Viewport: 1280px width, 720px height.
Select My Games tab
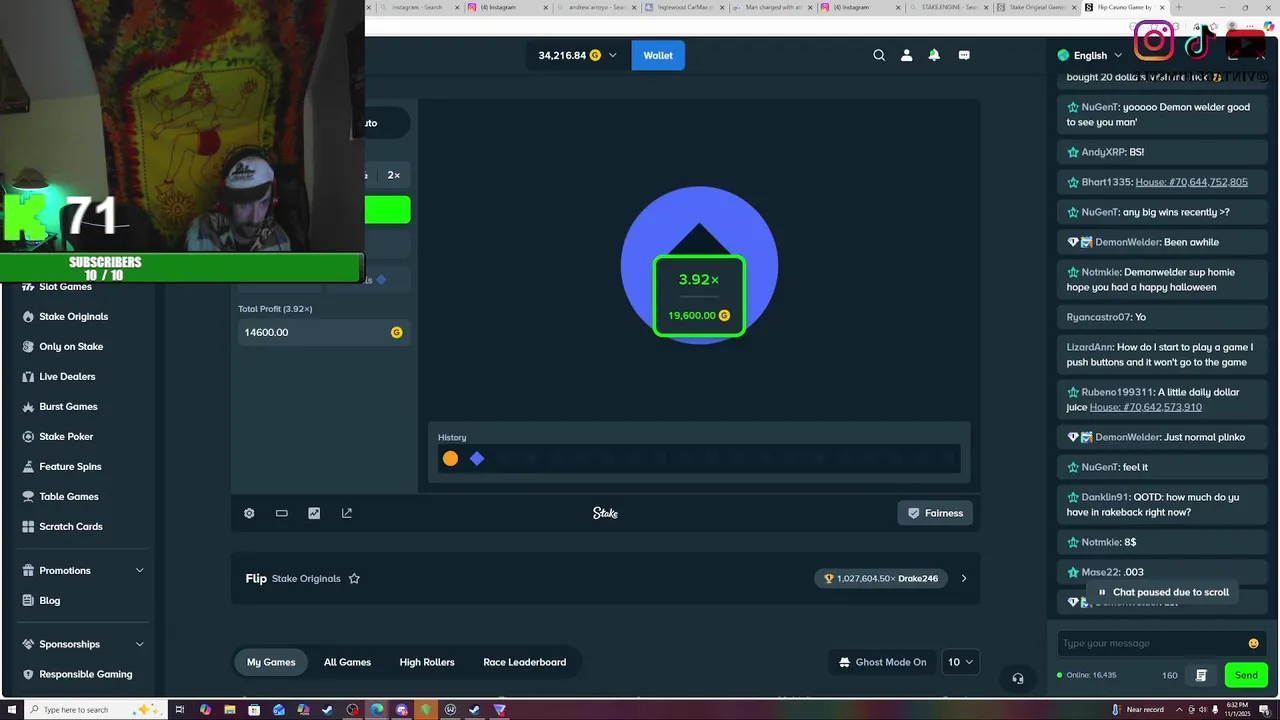tap(271, 662)
